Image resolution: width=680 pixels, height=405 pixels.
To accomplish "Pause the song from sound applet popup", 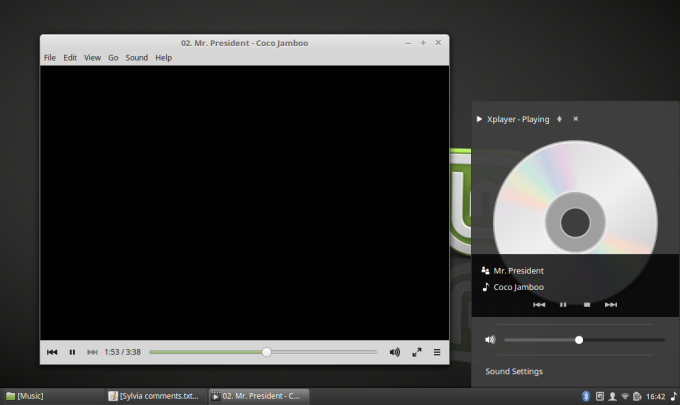I will point(563,304).
